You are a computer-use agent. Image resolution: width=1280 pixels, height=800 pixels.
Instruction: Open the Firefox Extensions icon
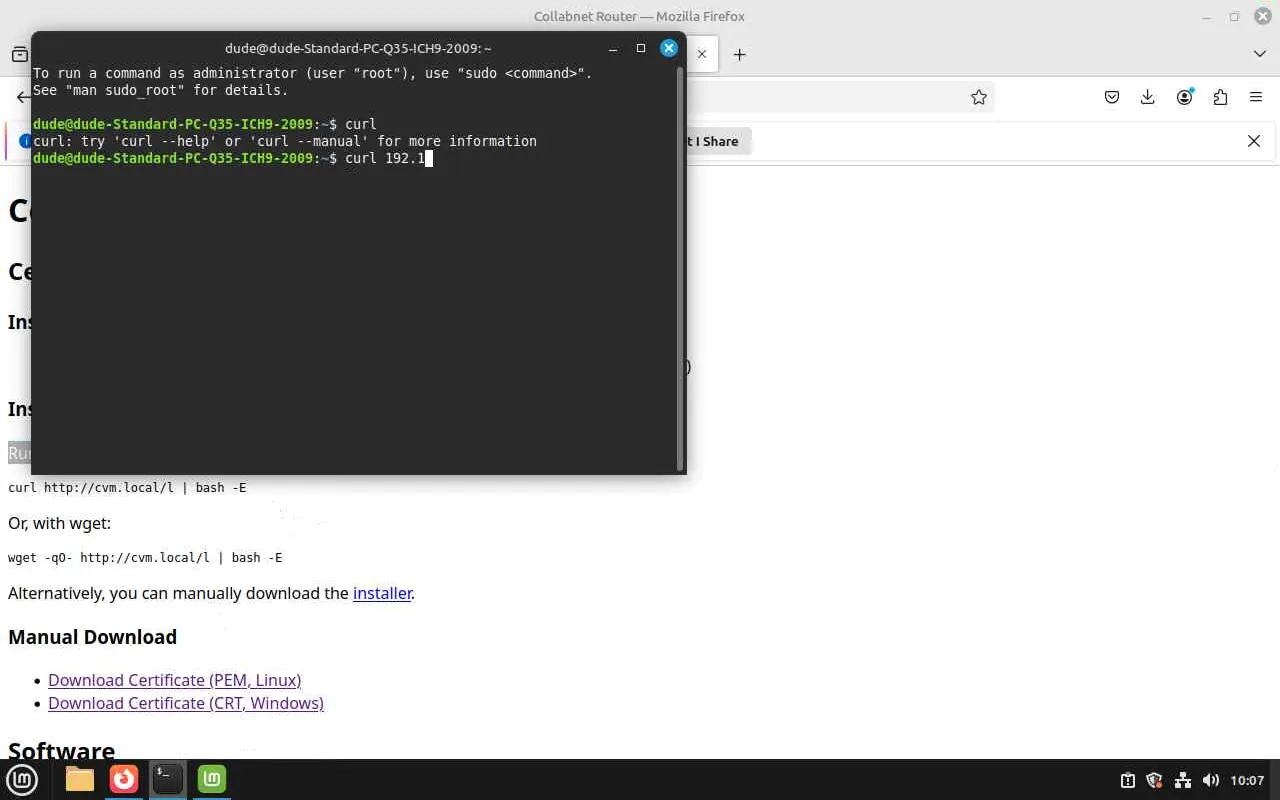tap(1220, 97)
